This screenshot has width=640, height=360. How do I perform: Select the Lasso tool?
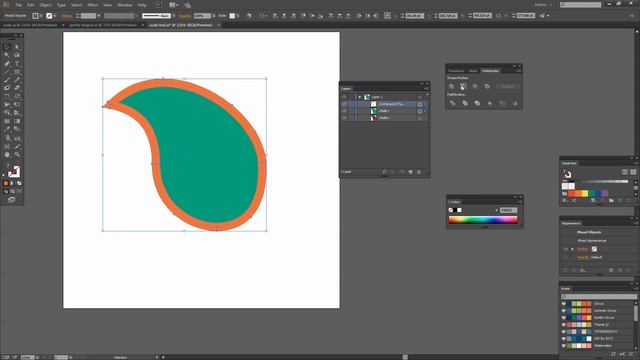click(17, 55)
